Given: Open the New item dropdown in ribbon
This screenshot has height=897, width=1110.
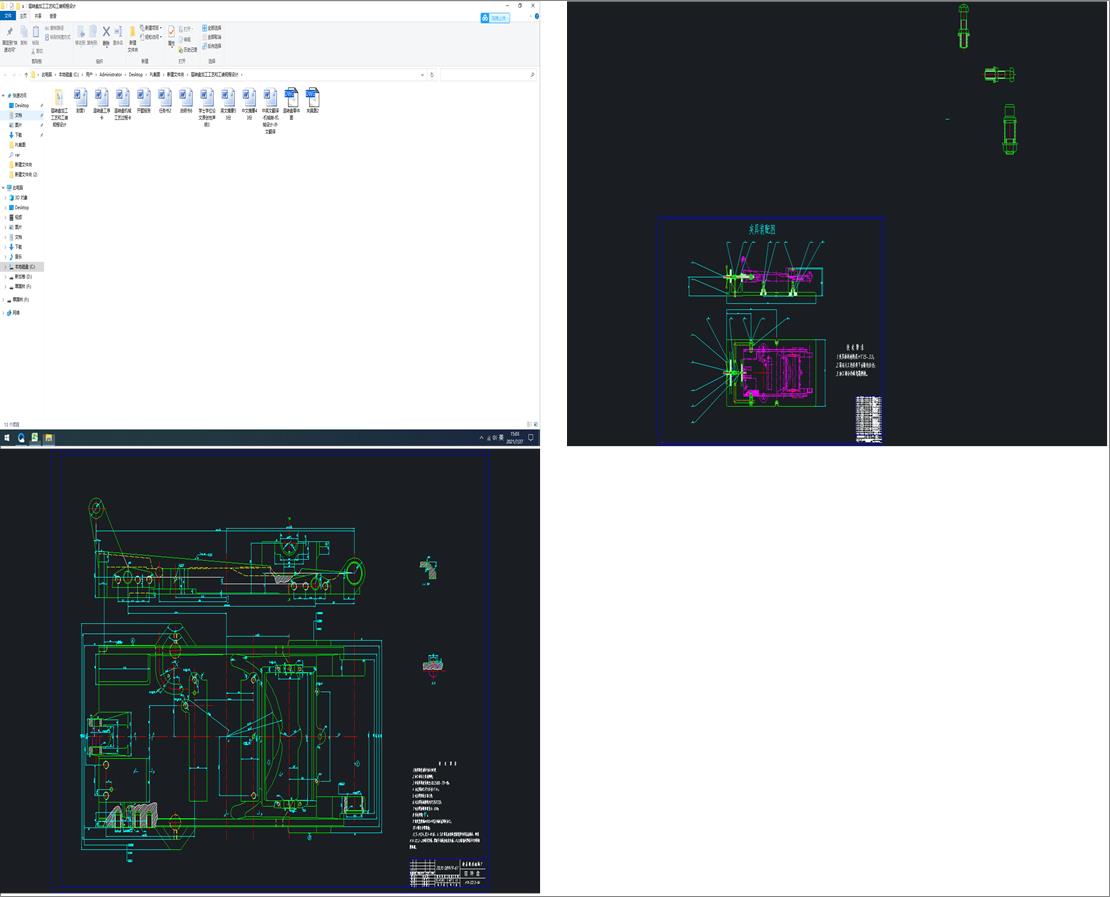Looking at the screenshot, I should tap(151, 28).
